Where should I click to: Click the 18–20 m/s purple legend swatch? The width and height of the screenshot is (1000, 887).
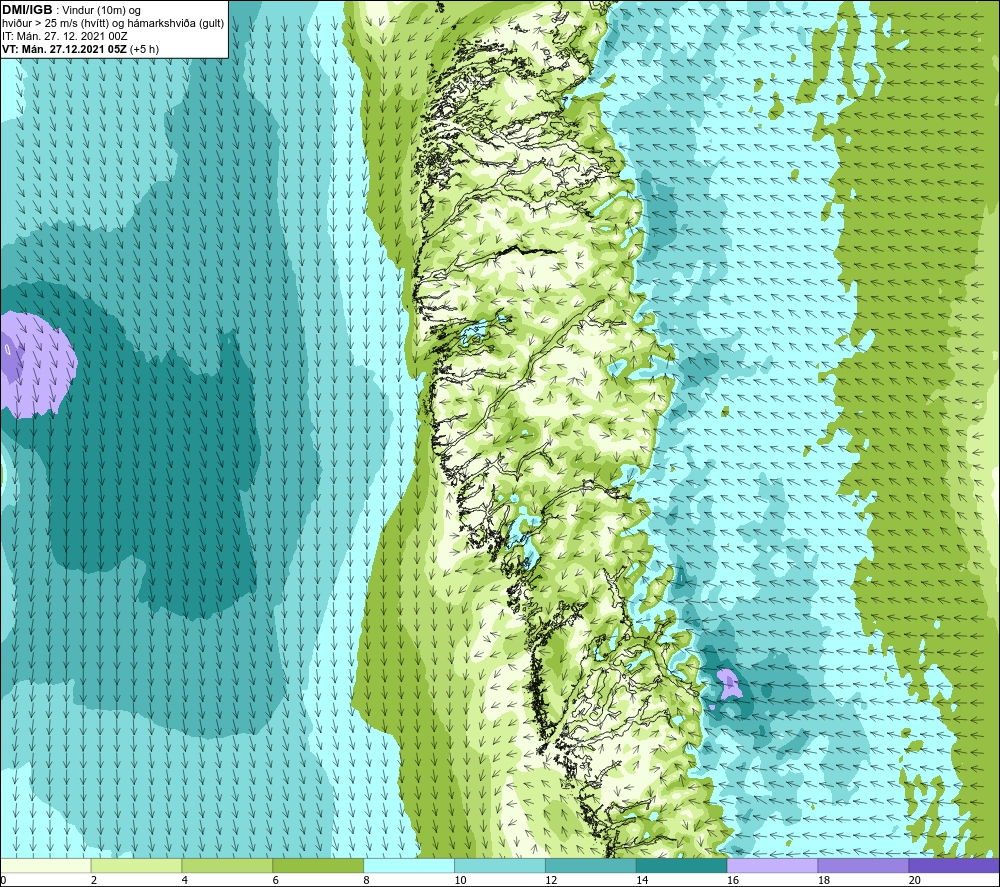(864, 865)
